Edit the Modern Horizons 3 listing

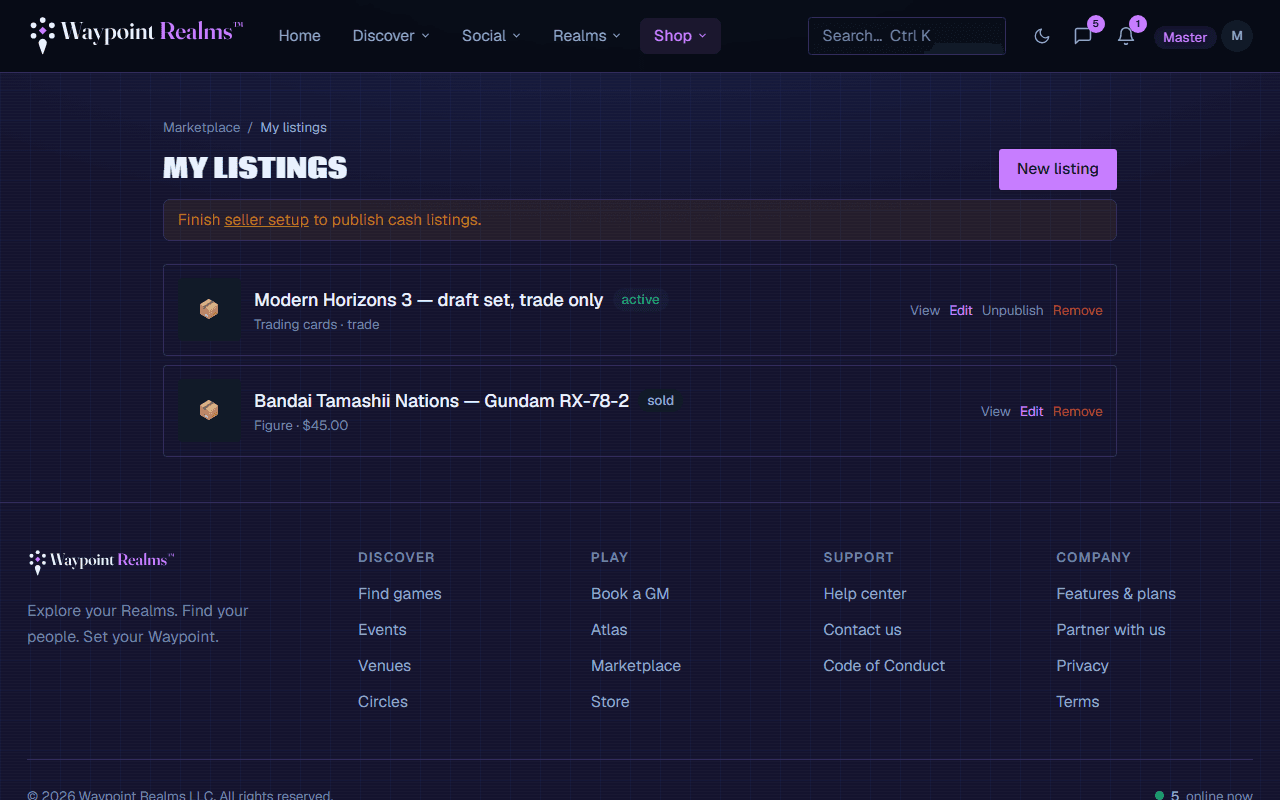961,311
